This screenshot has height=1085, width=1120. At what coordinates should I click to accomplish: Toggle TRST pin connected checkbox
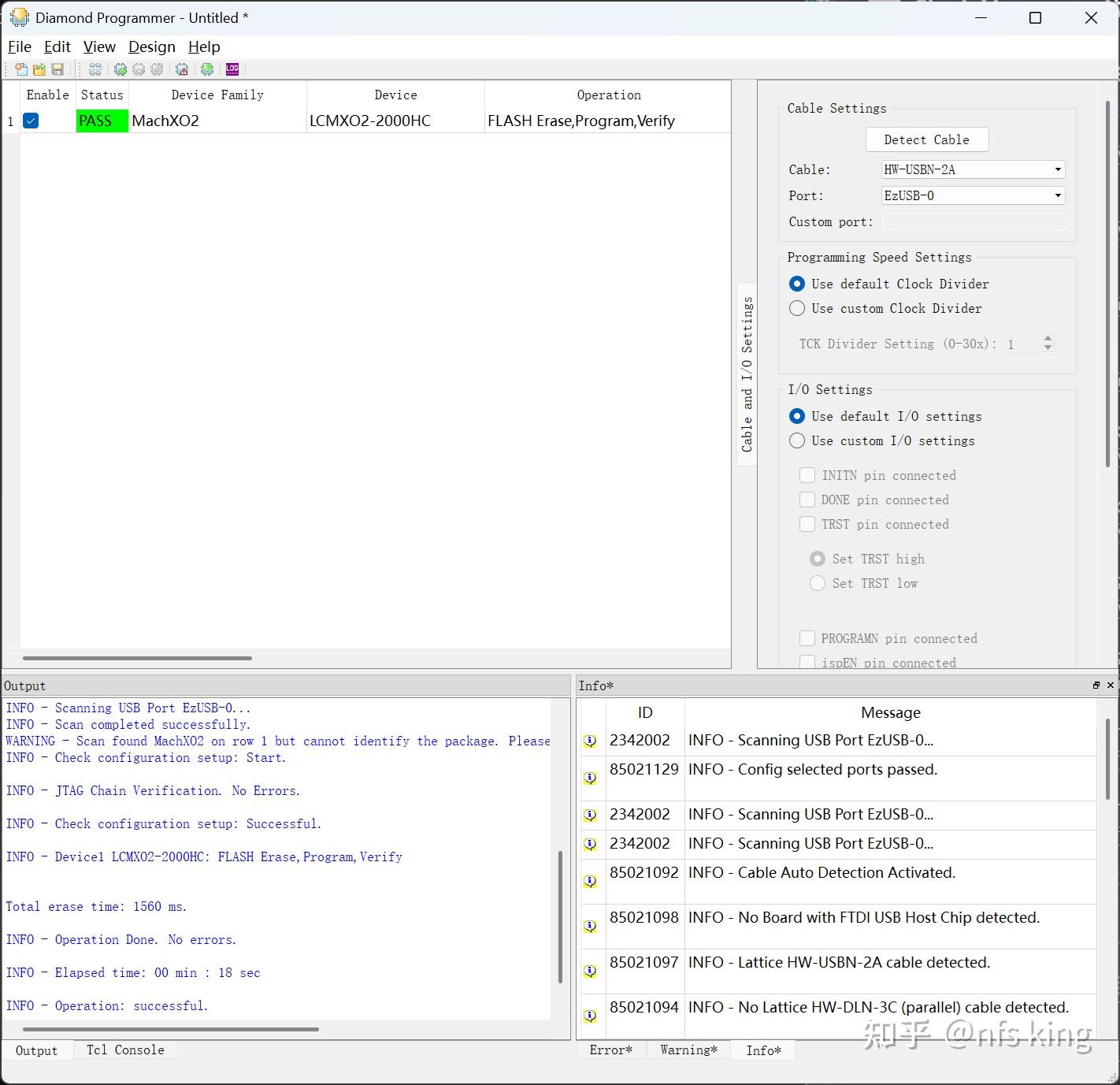(807, 524)
